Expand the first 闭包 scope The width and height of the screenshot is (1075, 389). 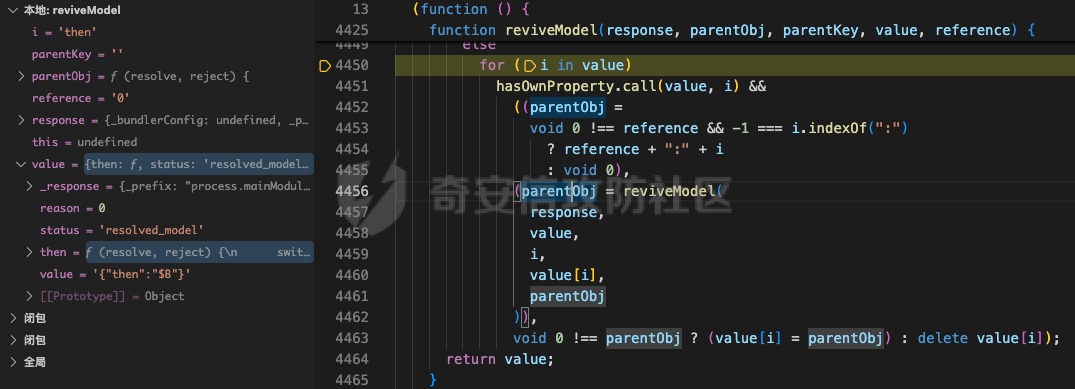click(12, 318)
